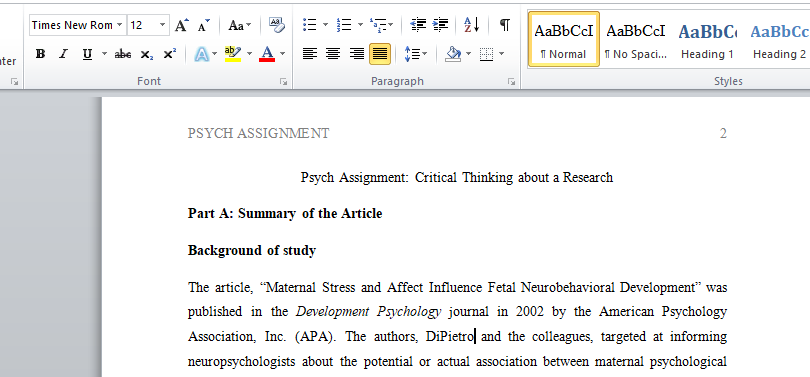This screenshot has width=810, height=377.
Task: Apply red font color
Action: pyautogui.click(x=267, y=54)
